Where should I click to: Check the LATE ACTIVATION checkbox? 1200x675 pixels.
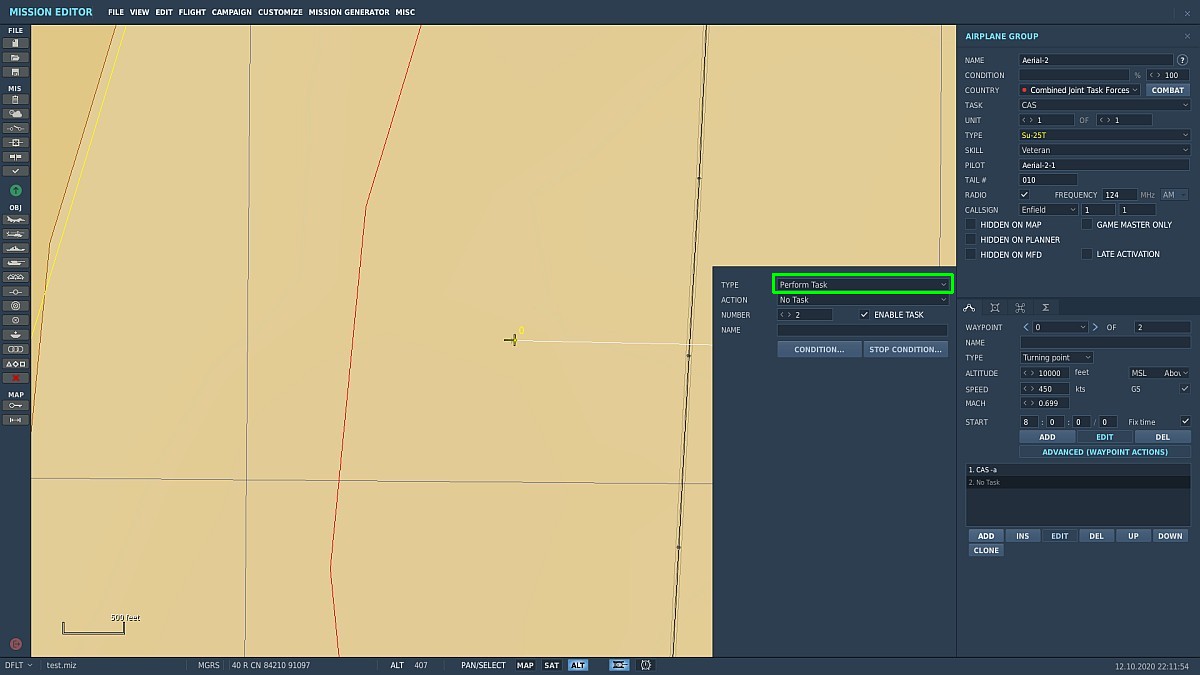[1086, 254]
